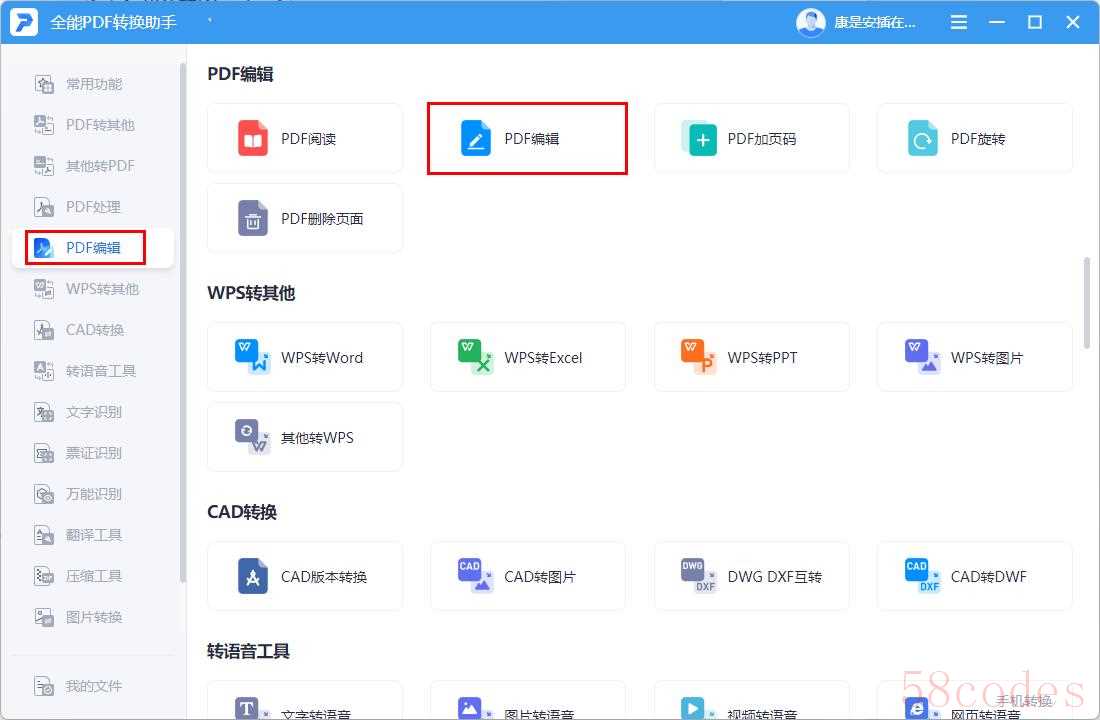Click the PDF转其他 sidebar icon
Screen dimensions: 1100x720
tap(43, 125)
